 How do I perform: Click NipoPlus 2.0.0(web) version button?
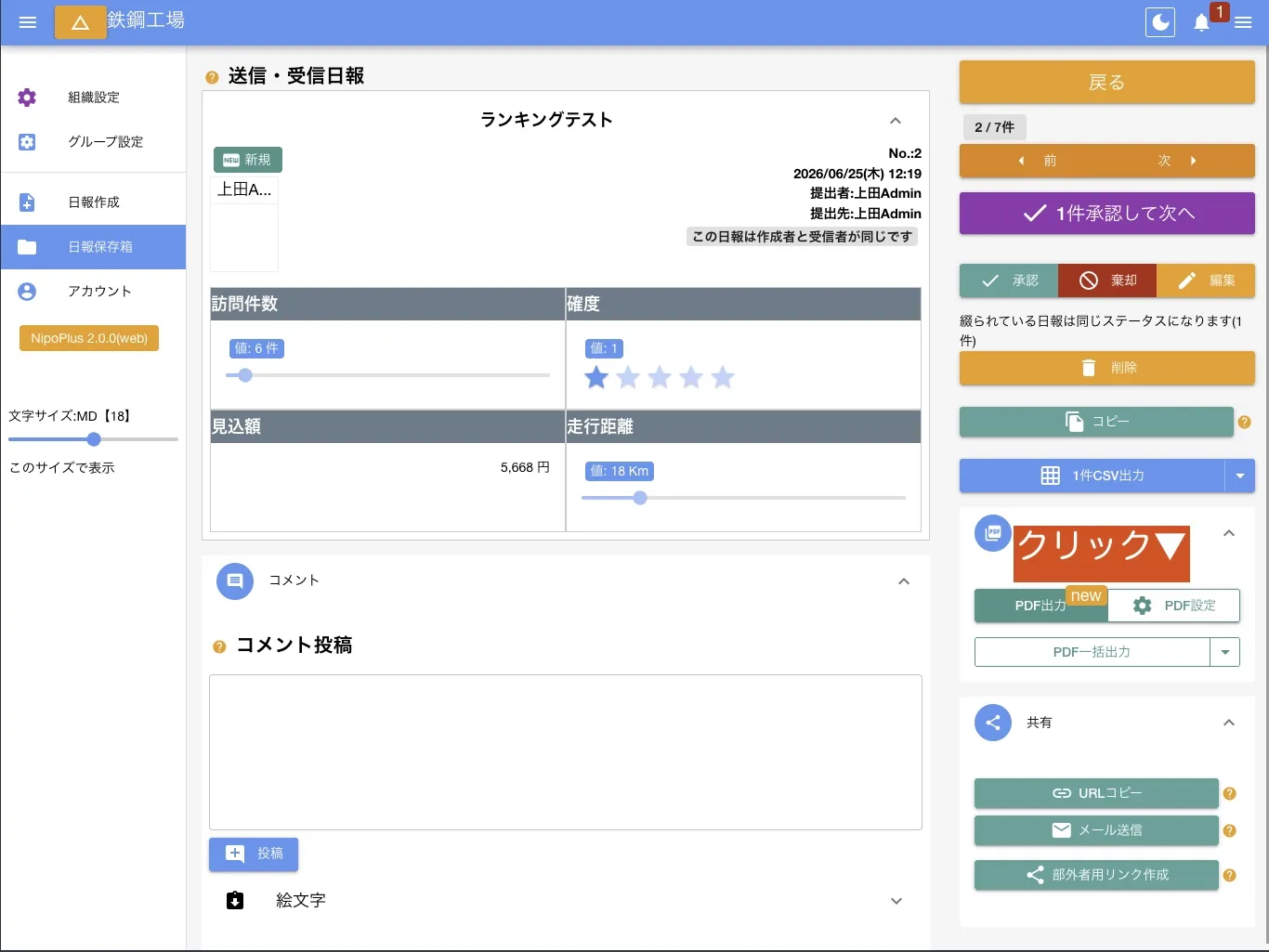click(x=89, y=338)
